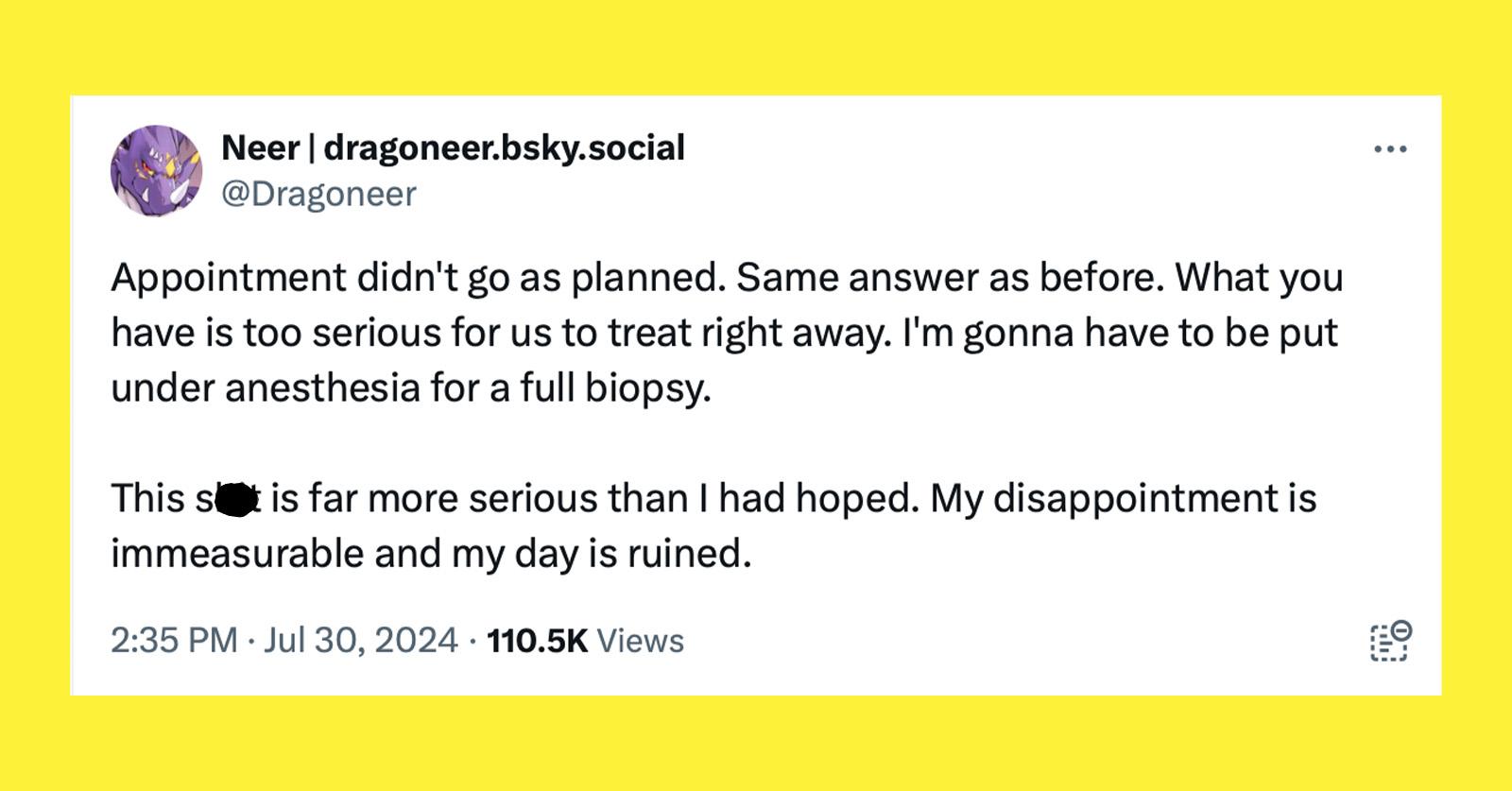Viewport: 1512px width, 791px height.
Task: Click the Views label
Action: pos(640,641)
